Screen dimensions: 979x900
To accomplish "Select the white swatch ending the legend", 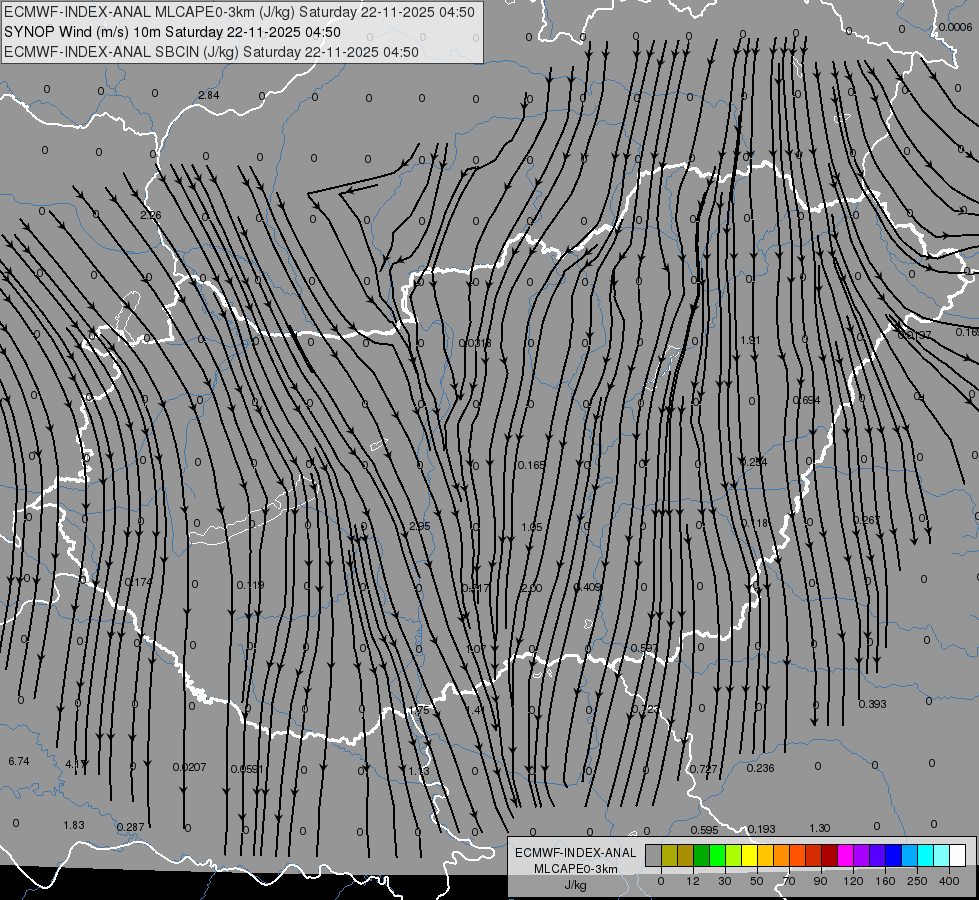I will (x=958, y=855).
